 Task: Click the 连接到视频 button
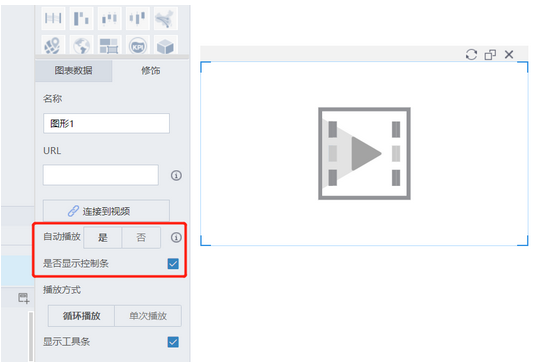[106, 211]
